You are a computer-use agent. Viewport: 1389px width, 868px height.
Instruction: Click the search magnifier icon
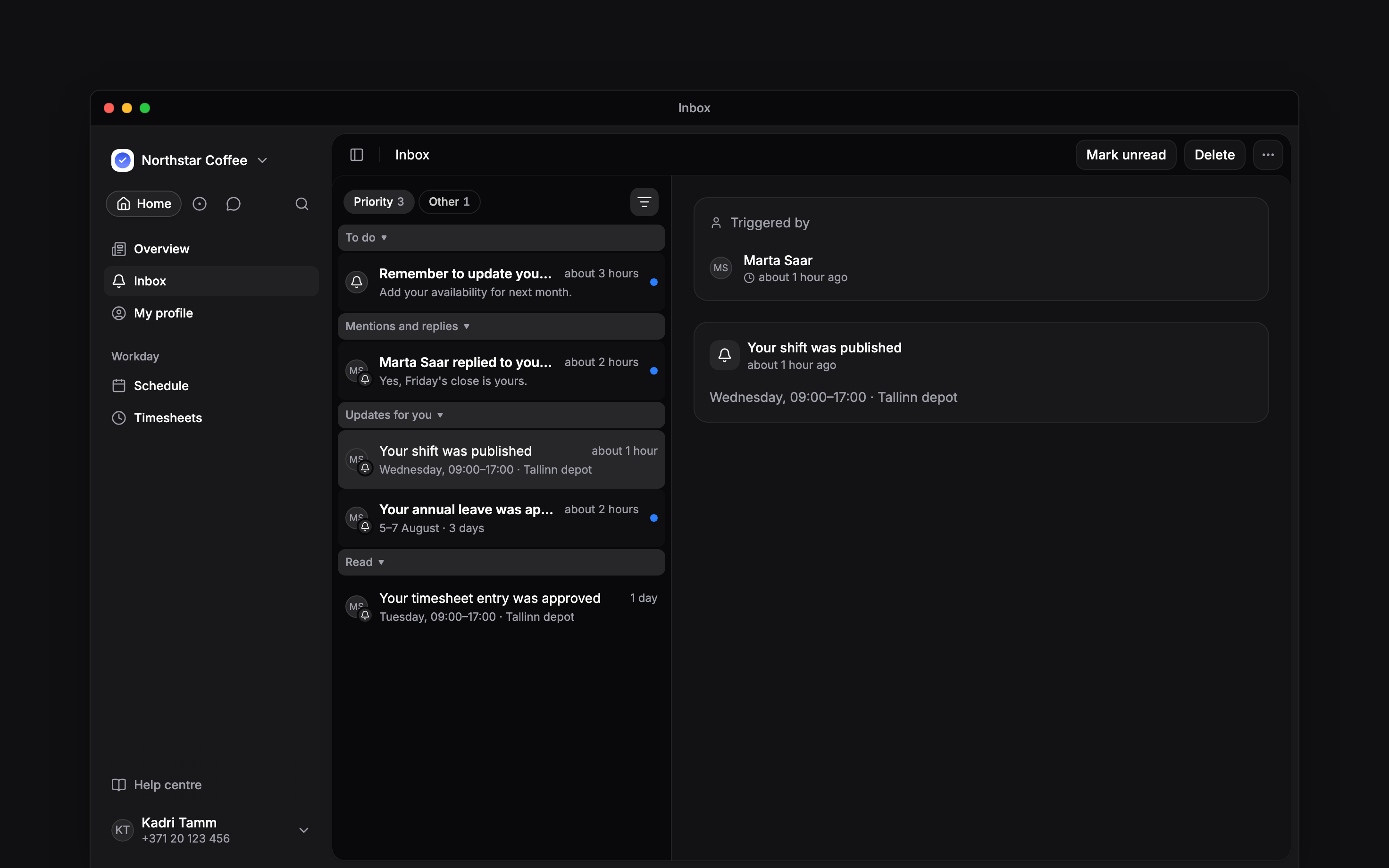(x=302, y=204)
